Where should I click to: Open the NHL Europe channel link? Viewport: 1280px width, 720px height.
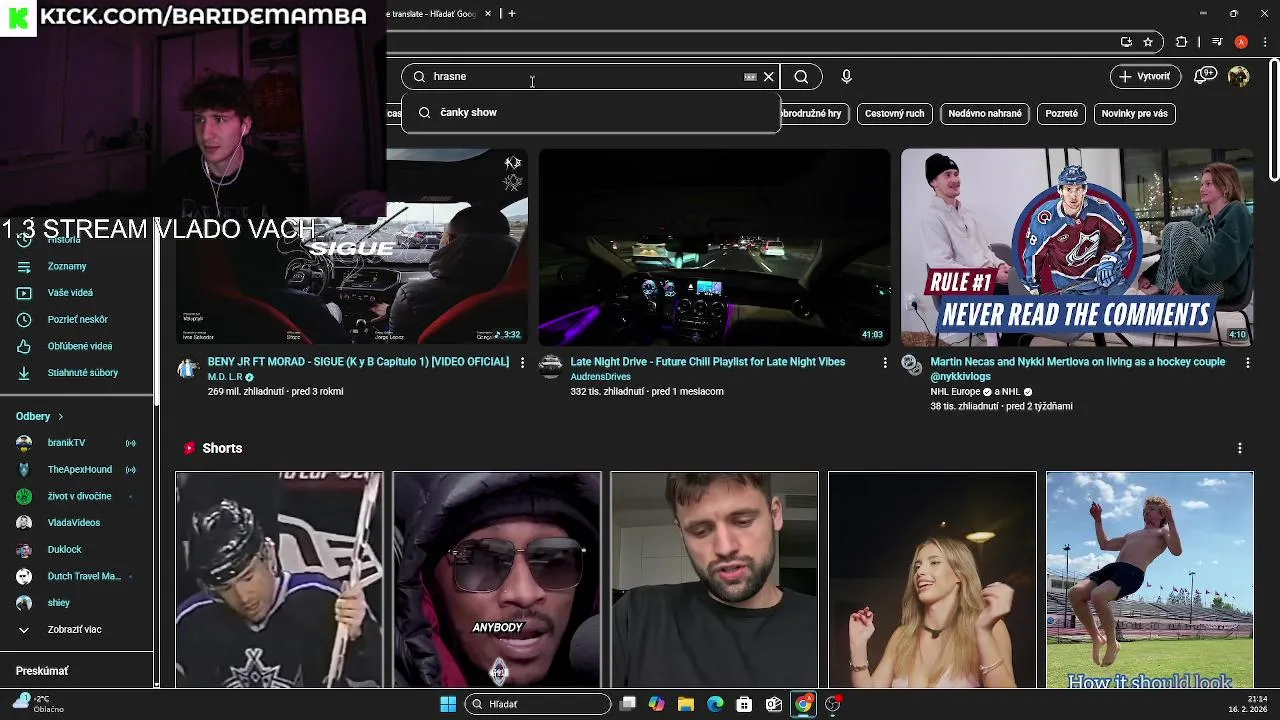(x=955, y=392)
